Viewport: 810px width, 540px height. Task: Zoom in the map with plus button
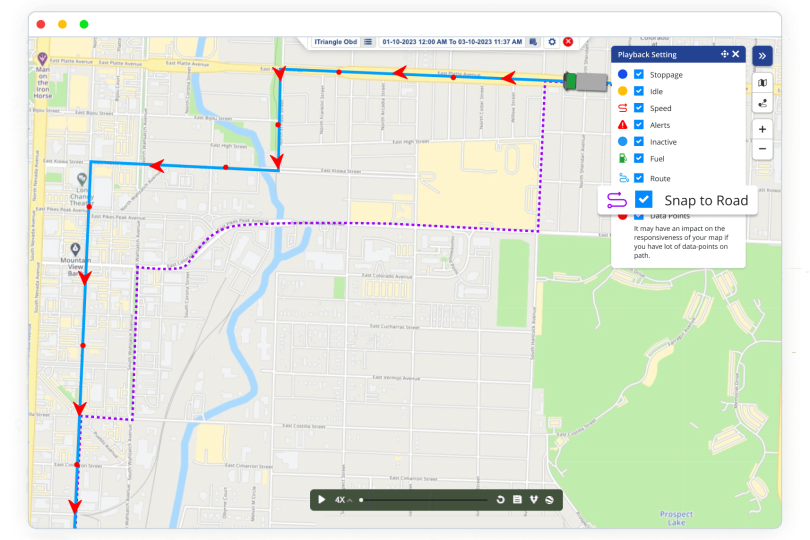[x=762, y=129]
